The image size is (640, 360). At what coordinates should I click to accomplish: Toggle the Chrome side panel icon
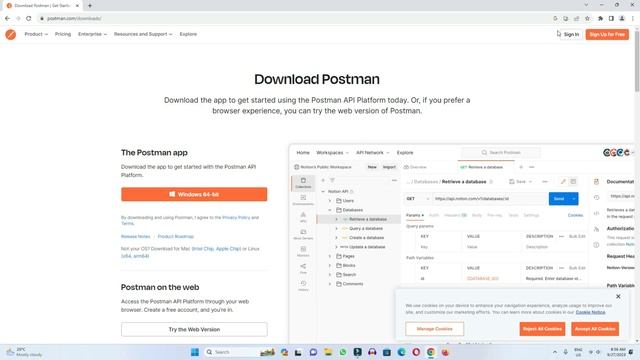tap(611, 18)
